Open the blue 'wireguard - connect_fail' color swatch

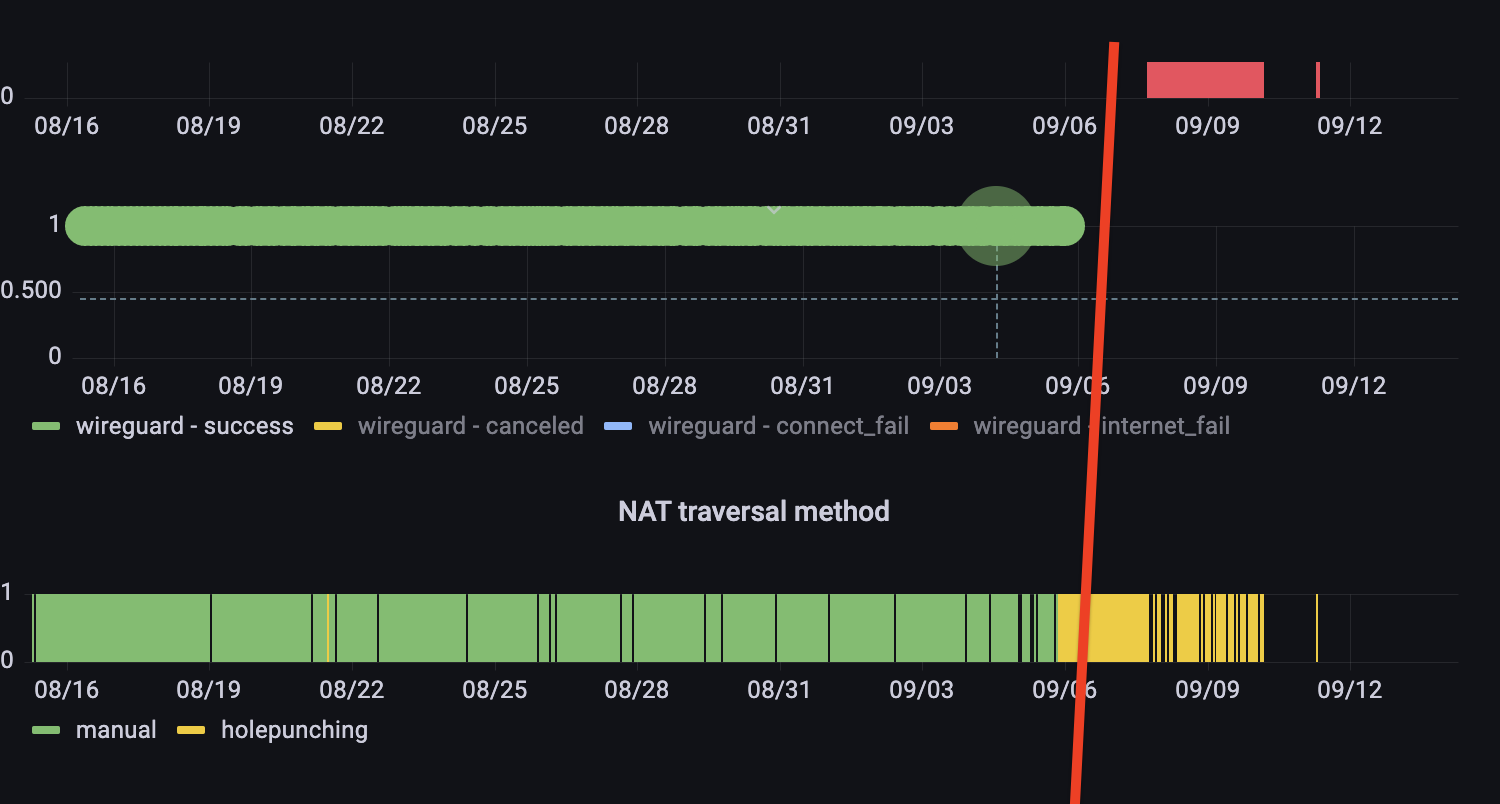619,427
